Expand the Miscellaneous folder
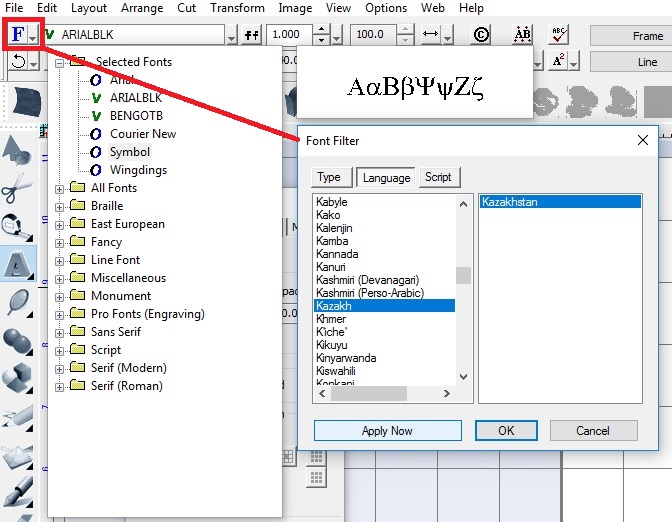Viewport: 672px width, 522px height. [x=60, y=279]
